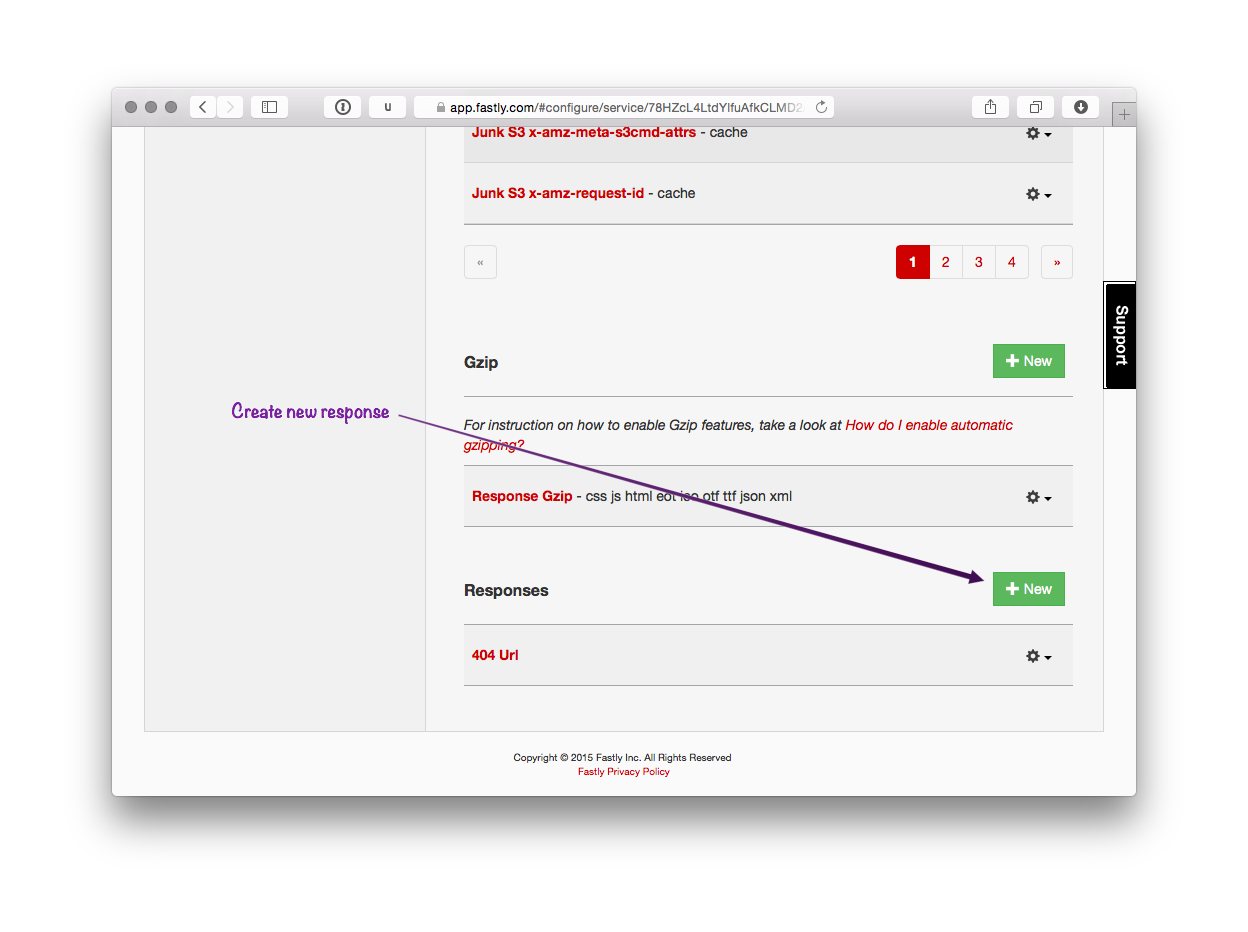
Task: Select pagination page 2
Action: 946,262
